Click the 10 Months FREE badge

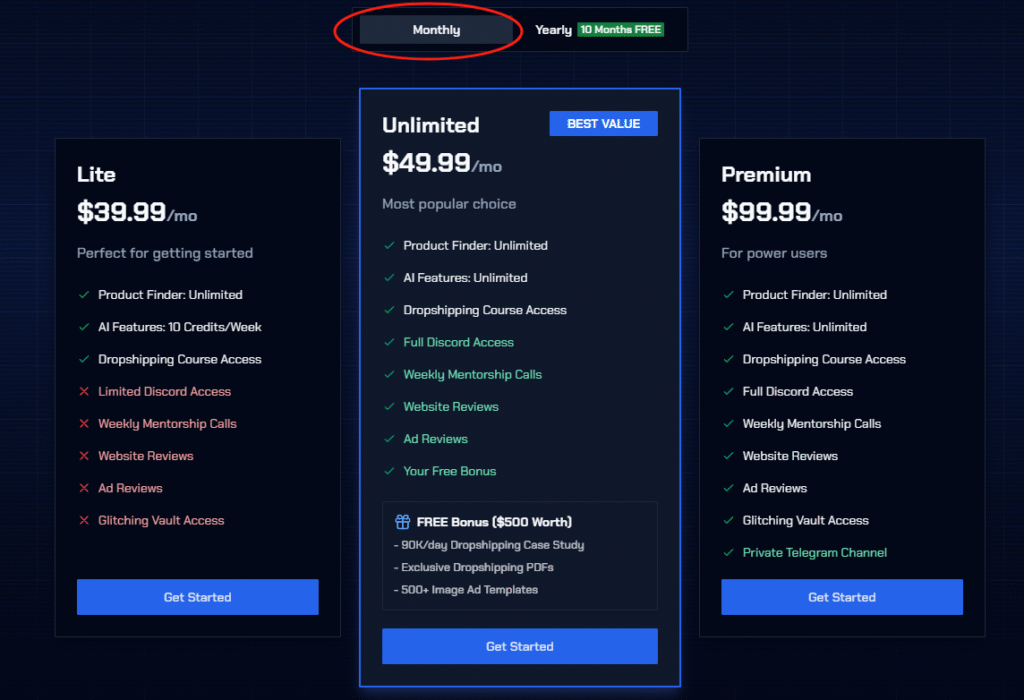620,30
